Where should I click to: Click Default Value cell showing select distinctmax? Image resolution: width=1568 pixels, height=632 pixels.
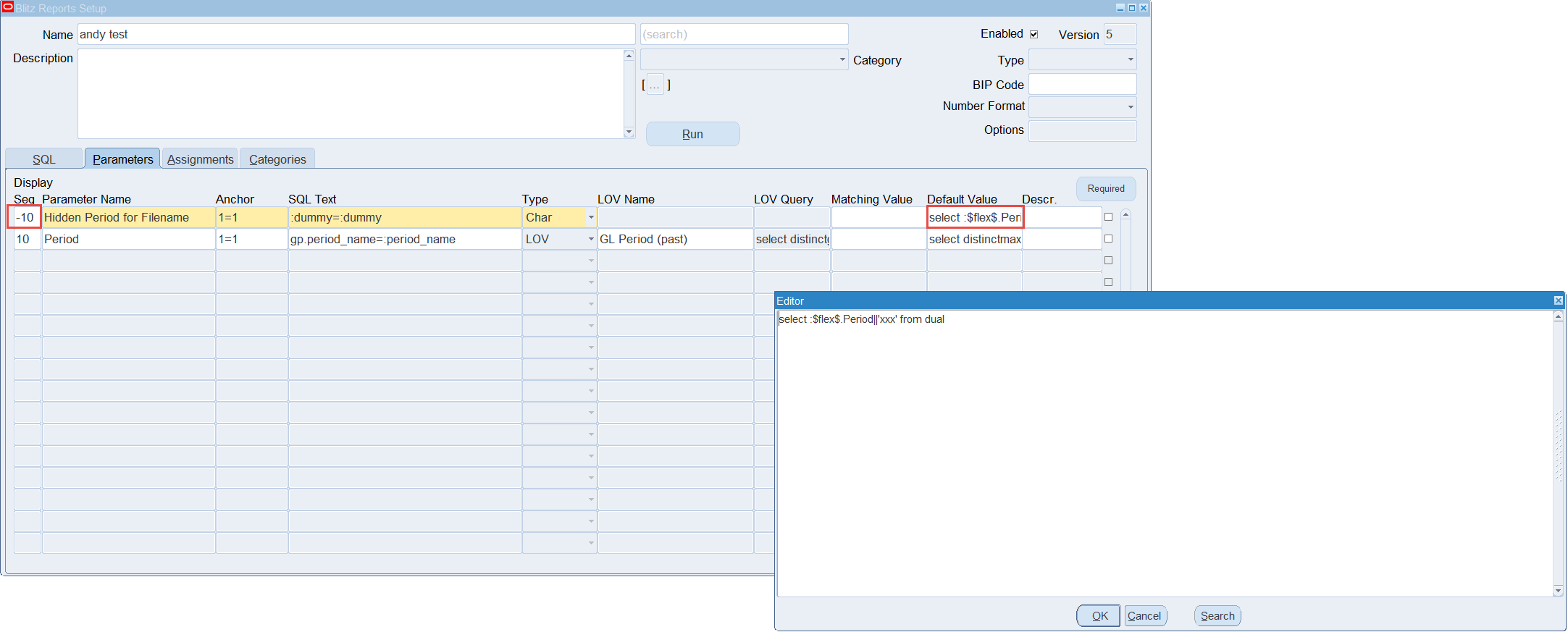pos(975,239)
